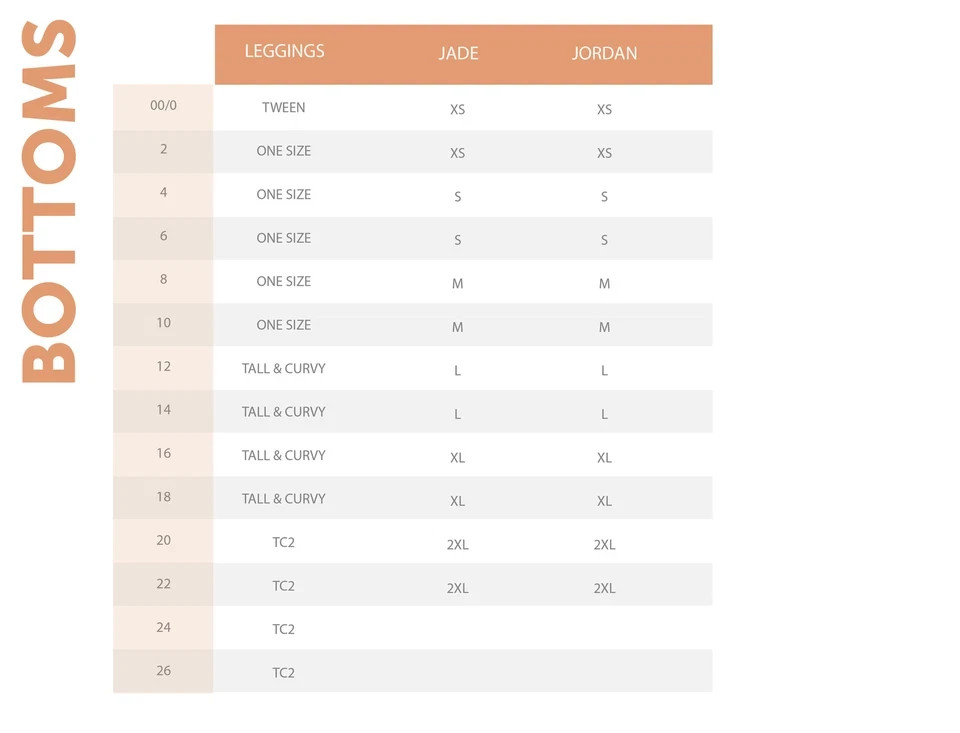Click ONE SIZE in the size 4 row
Screen dimensions: 960x733
pyautogui.click(x=284, y=194)
